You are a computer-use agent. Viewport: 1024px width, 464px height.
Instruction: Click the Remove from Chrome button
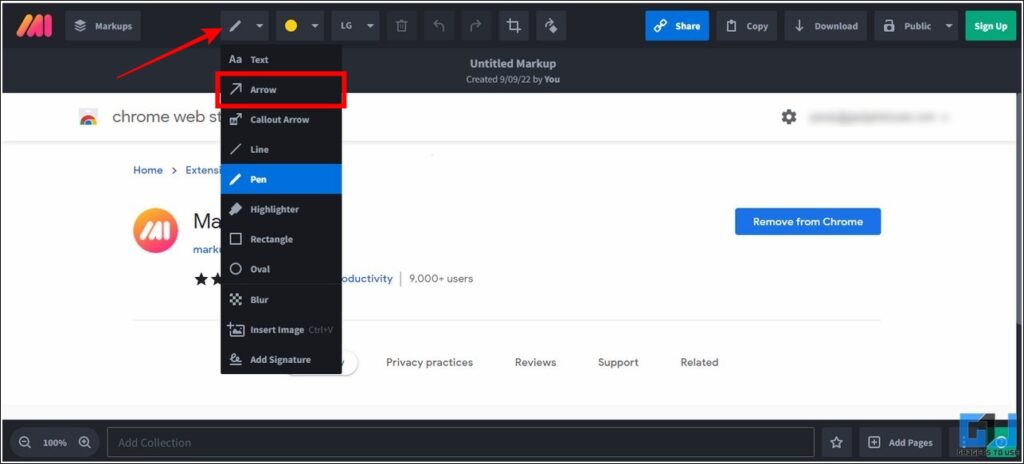click(807, 222)
